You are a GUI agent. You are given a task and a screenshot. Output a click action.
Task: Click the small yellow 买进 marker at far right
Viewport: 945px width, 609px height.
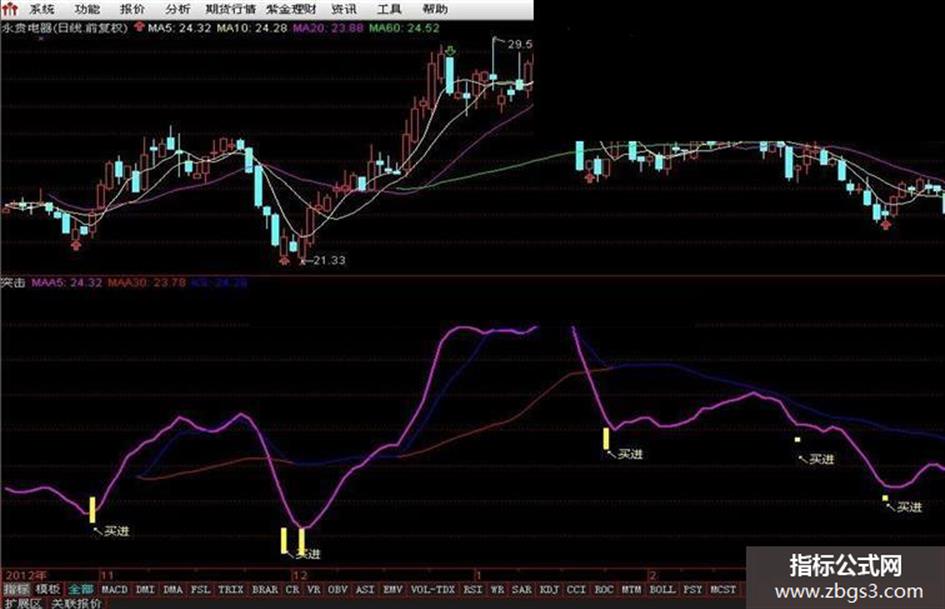(885, 498)
